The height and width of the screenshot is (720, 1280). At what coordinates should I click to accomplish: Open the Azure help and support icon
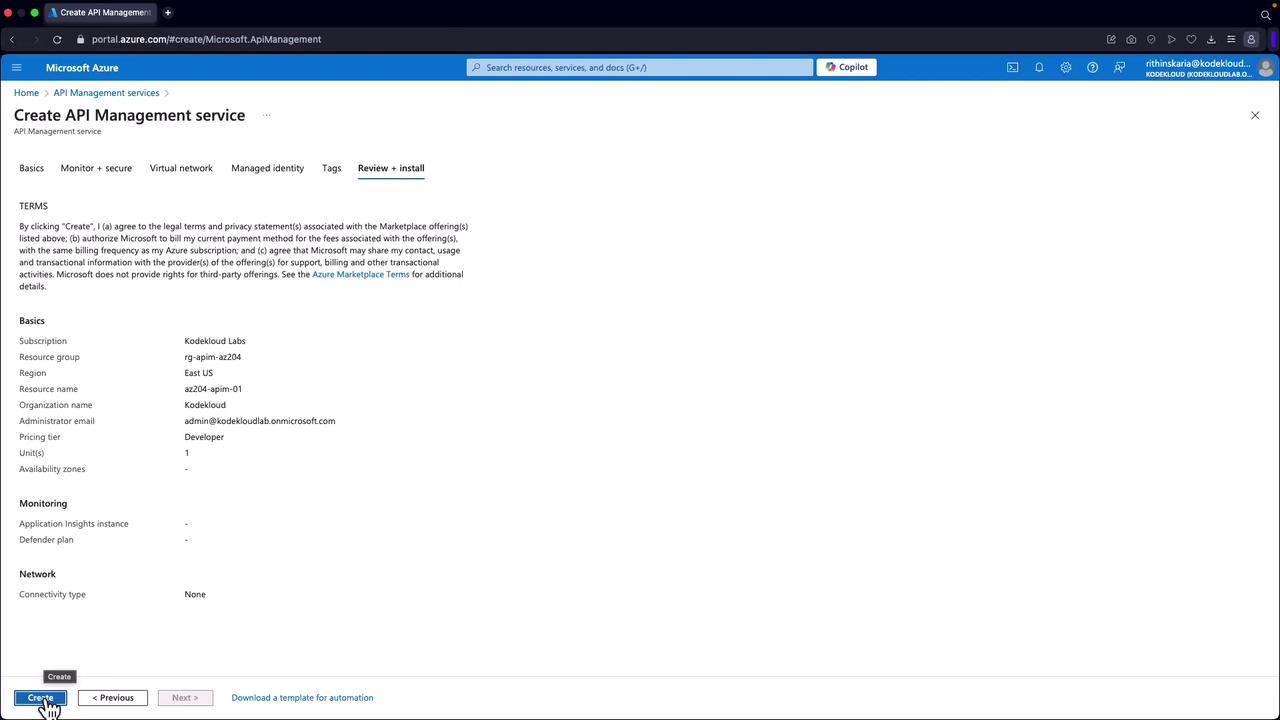click(1092, 67)
